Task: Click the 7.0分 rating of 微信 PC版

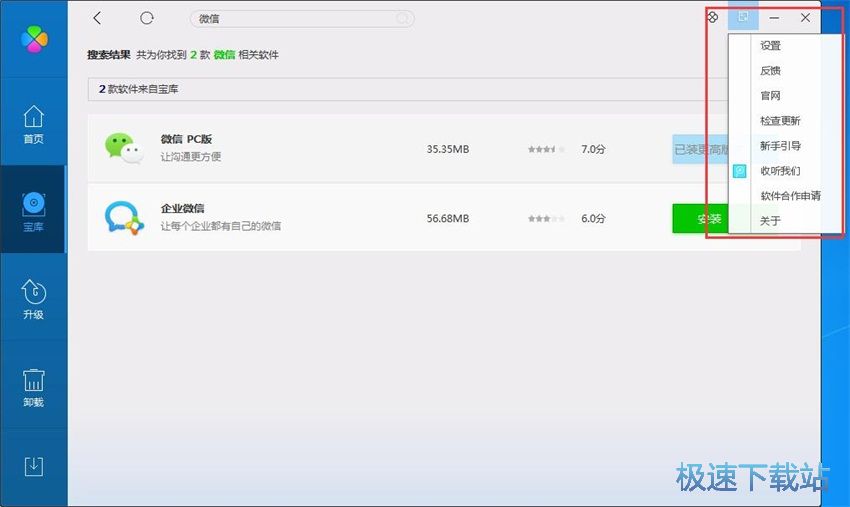Action: (593, 149)
